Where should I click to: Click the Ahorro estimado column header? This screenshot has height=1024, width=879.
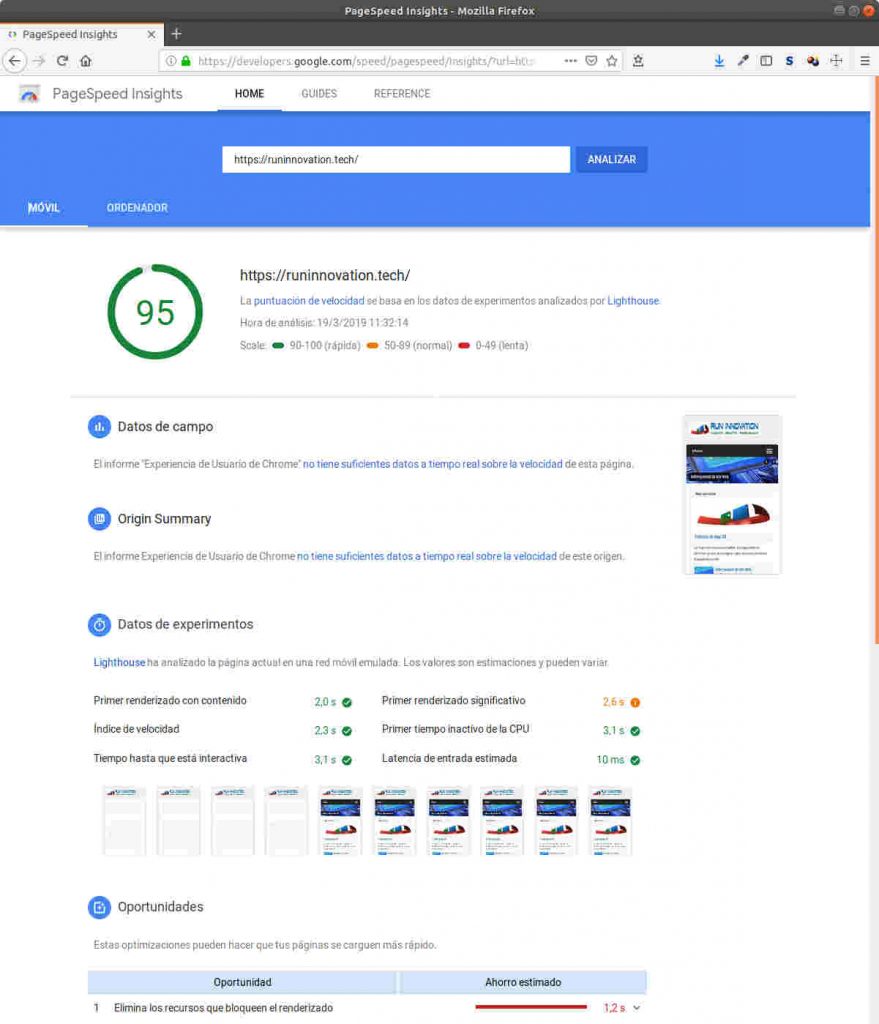[x=523, y=982]
